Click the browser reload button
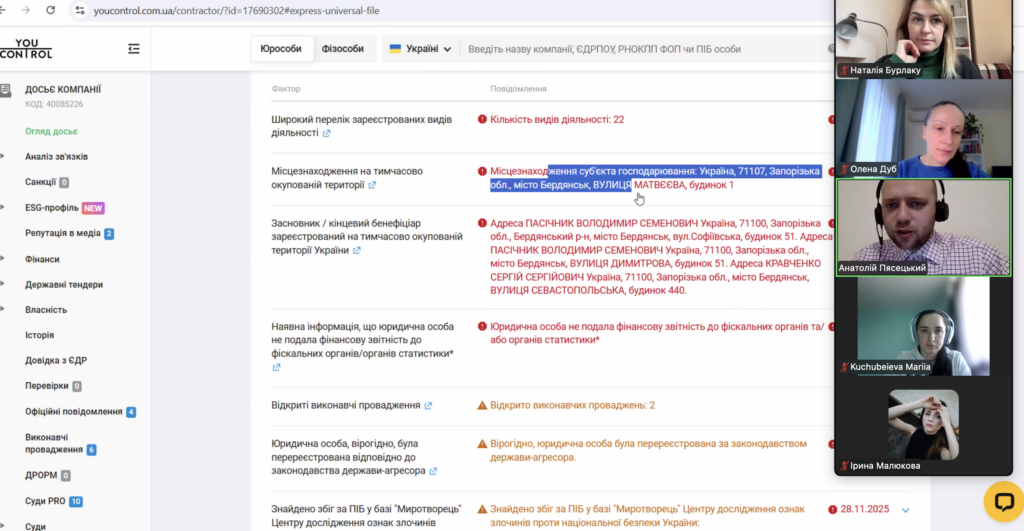1024x531 pixels. point(51,10)
